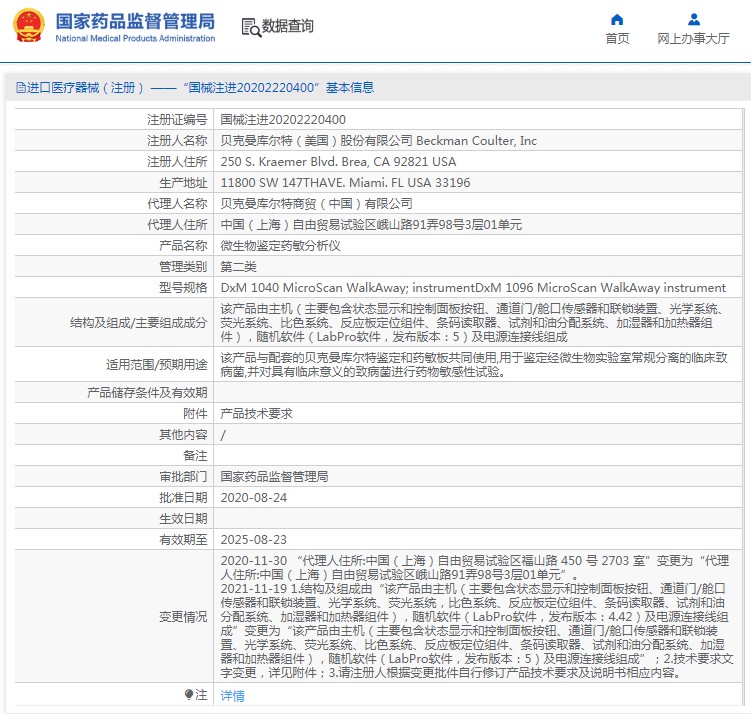The width and height of the screenshot is (751, 714).
Task: Select registration number 国械注进20202220400 value
Action: (283, 119)
